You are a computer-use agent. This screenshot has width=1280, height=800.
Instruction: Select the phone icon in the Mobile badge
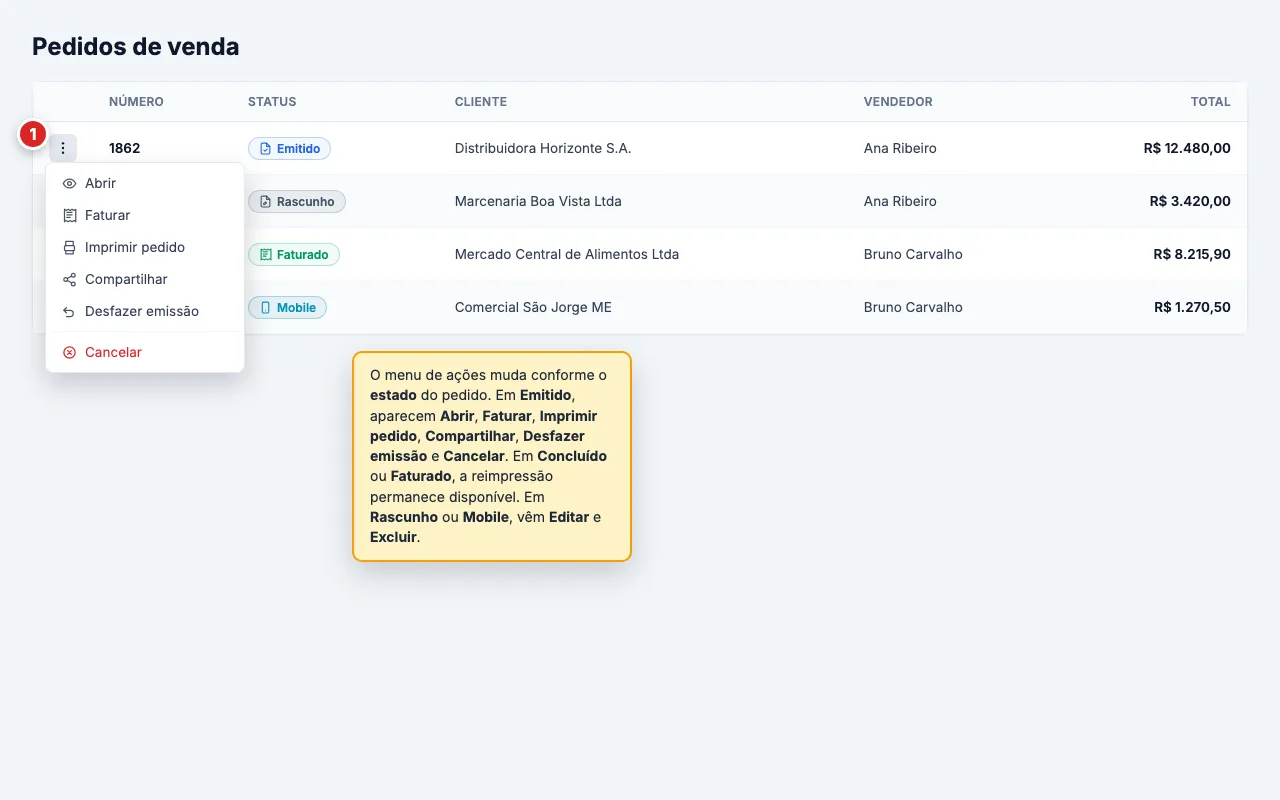pos(265,308)
